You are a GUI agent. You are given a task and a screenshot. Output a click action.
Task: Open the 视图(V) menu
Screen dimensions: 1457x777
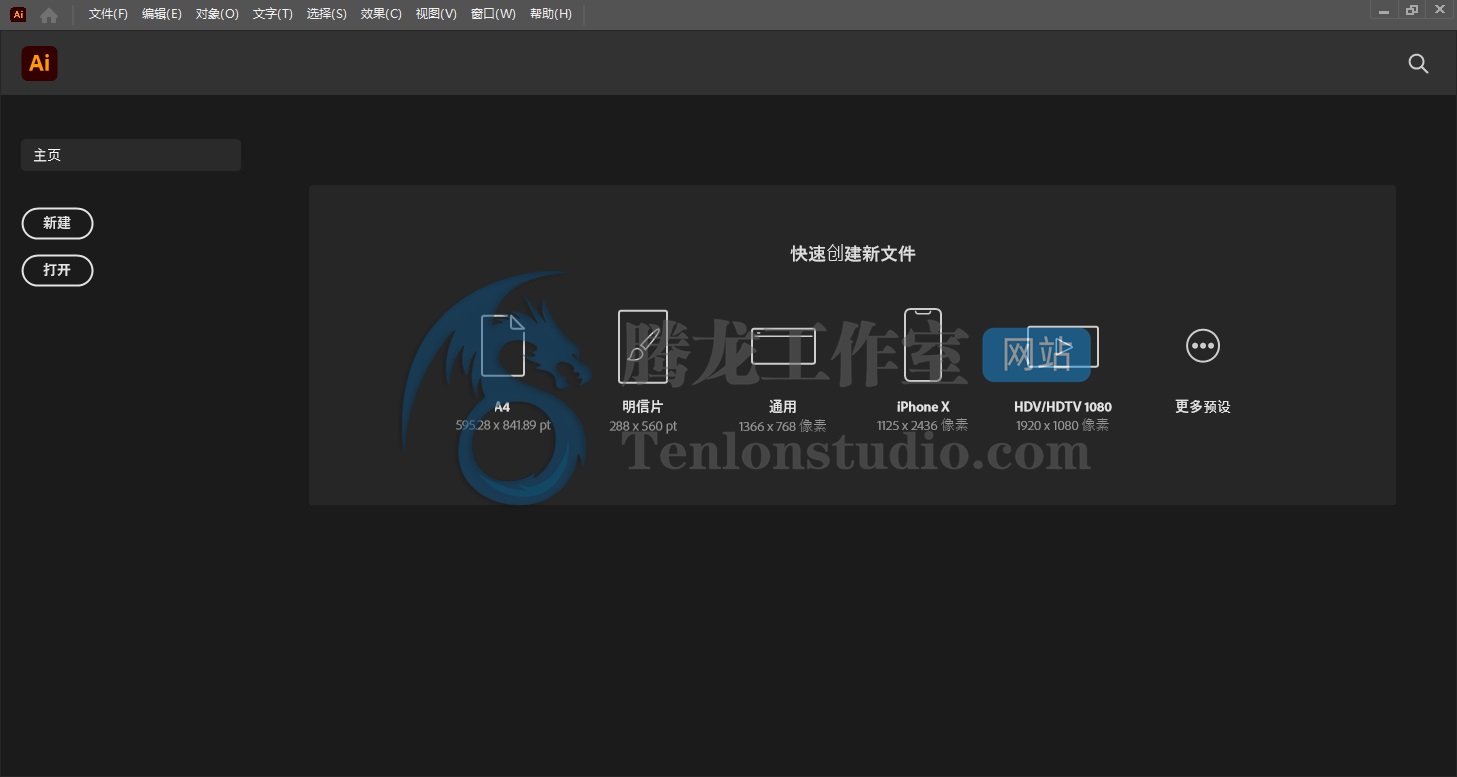click(x=436, y=14)
